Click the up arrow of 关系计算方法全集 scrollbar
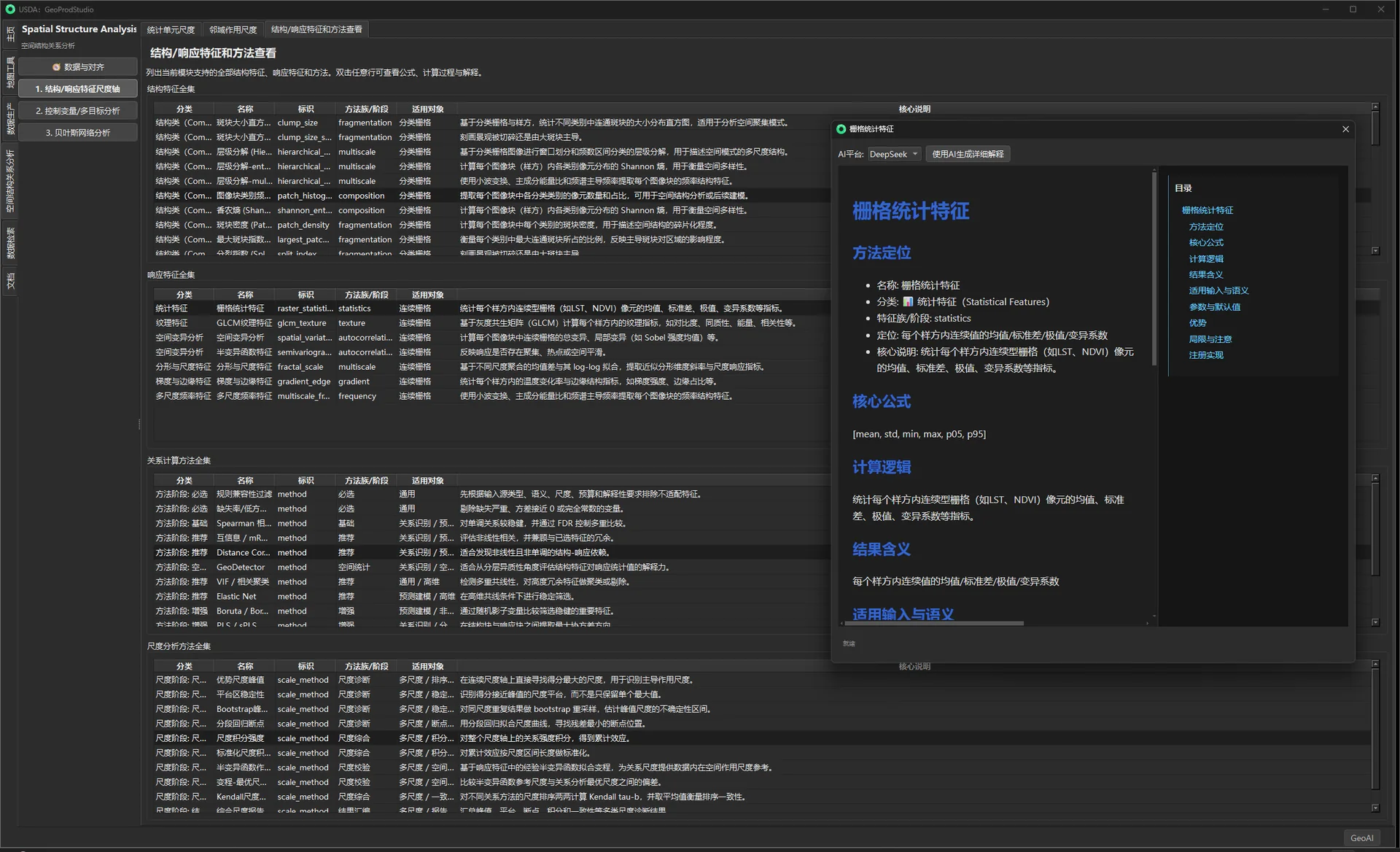The width and height of the screenshot is (1400, 852). pyautogui.click(x=1375, y=479)
